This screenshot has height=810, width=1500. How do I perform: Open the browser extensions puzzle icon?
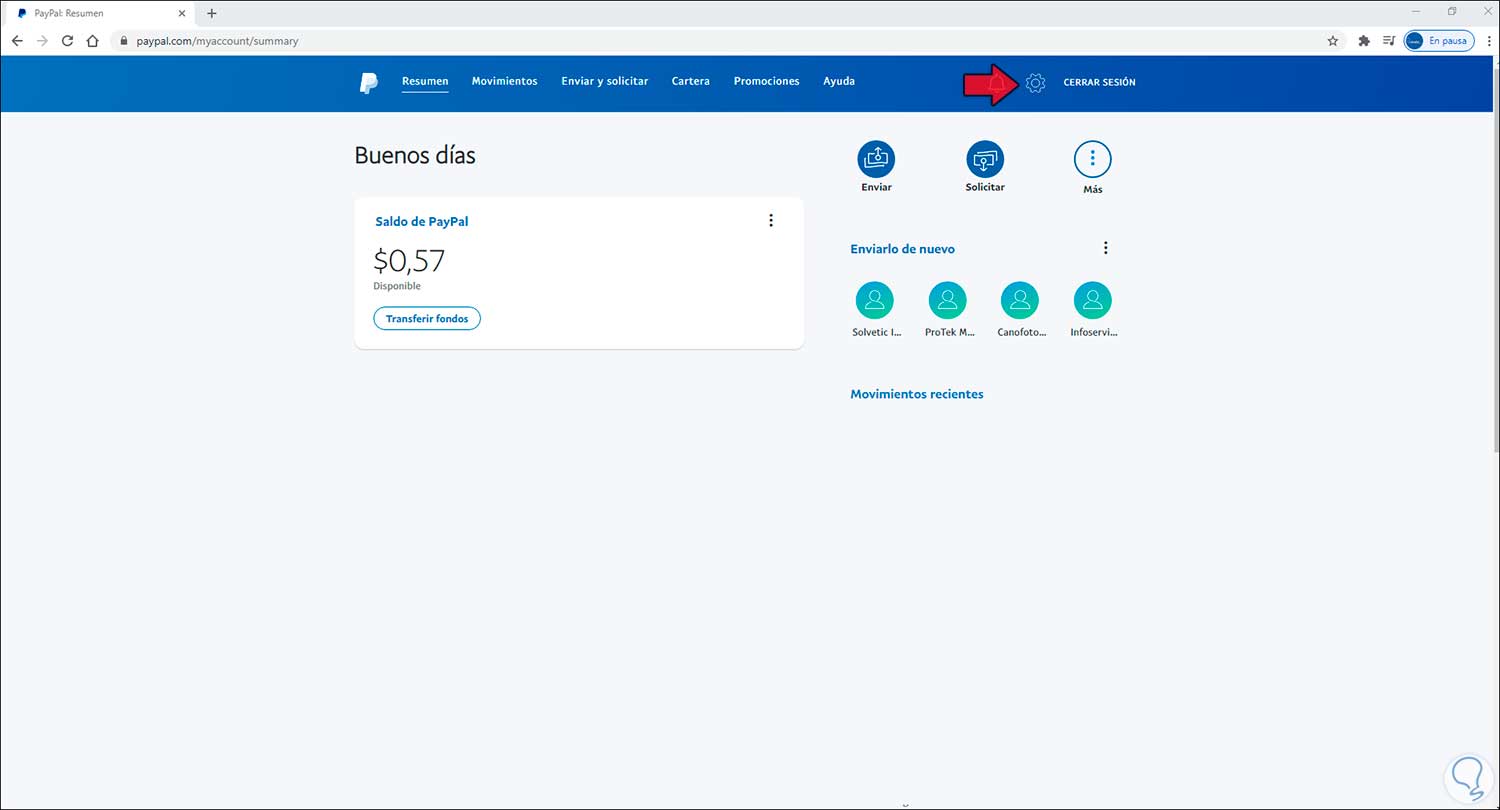[x=1364, y=41]
